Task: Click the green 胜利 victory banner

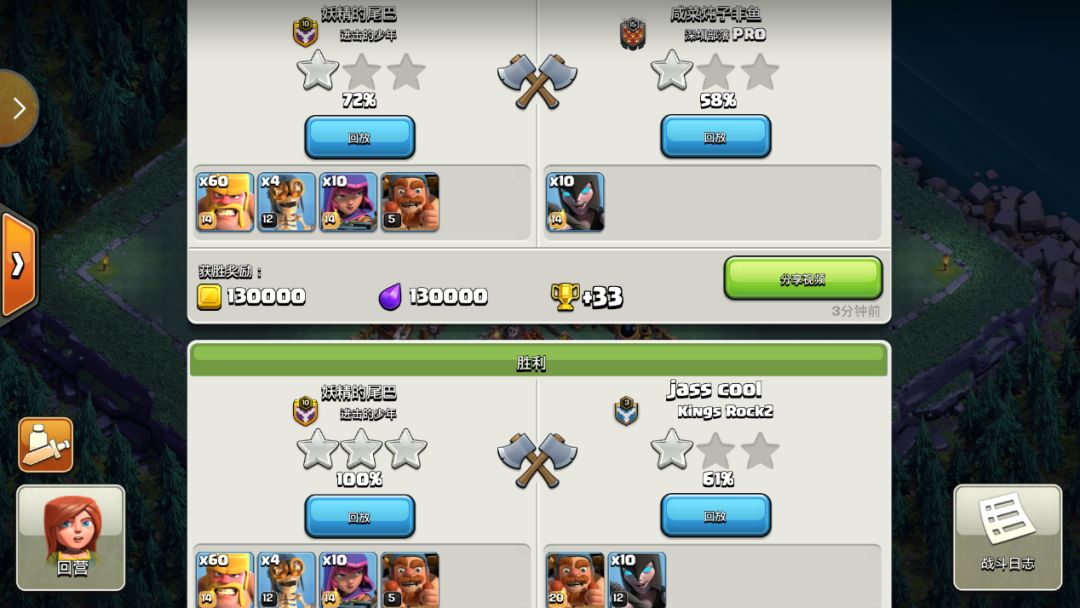Action: (x=539, y=361)
